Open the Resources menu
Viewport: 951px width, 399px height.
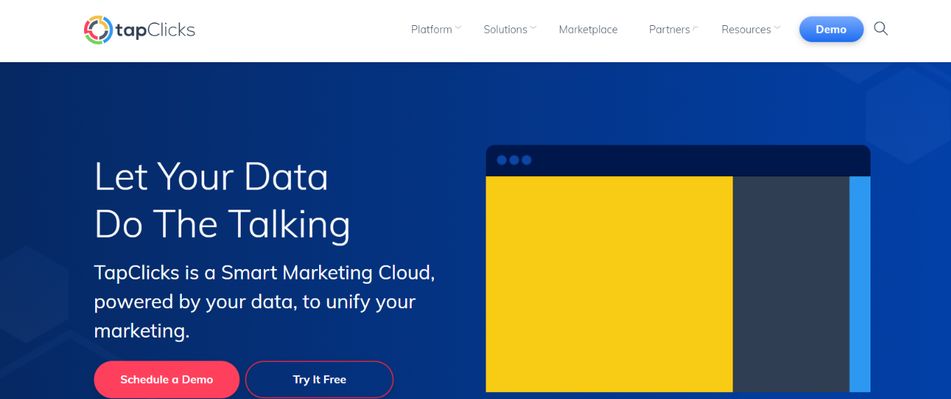point(746,29)
